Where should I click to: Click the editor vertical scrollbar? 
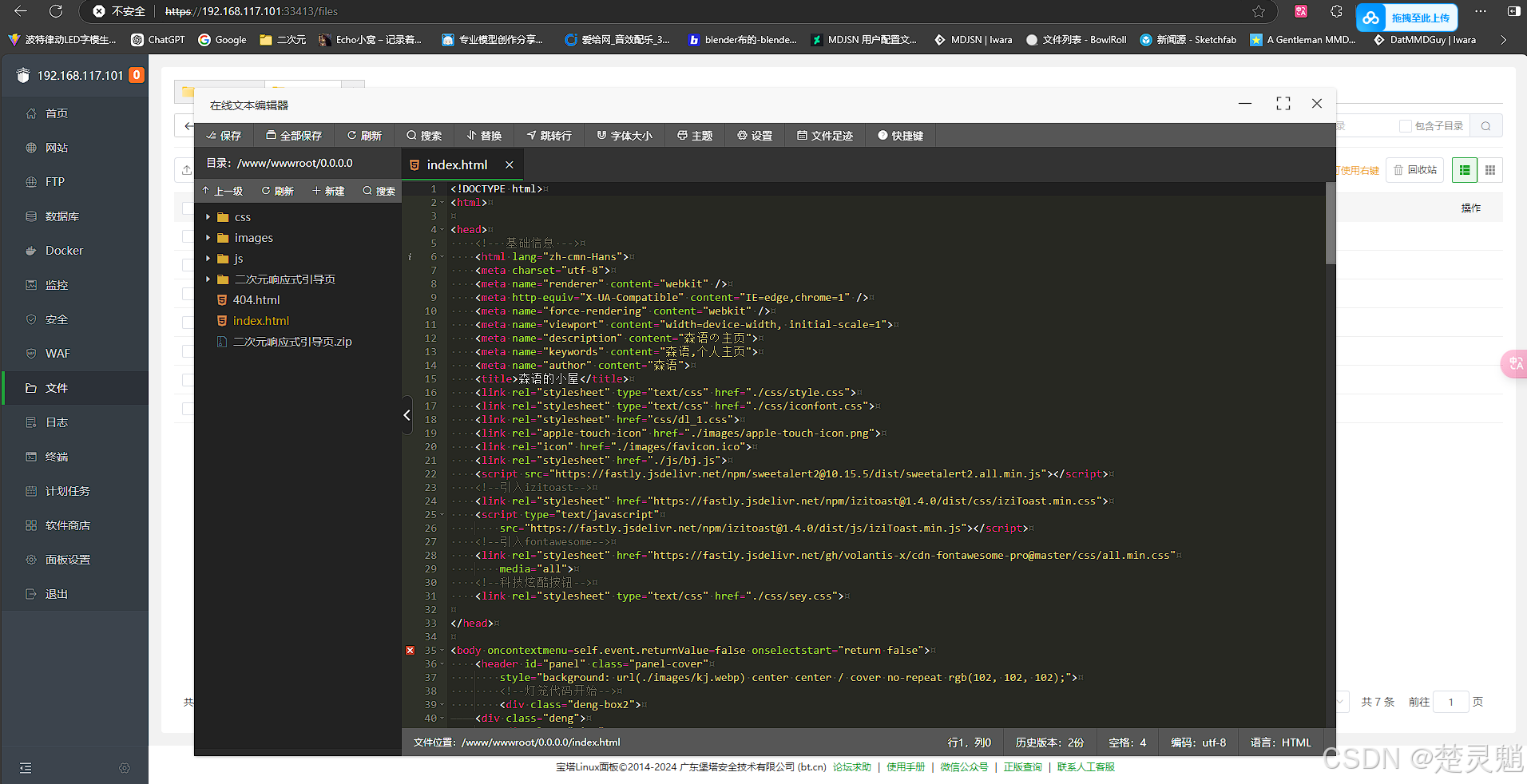[x=1331, y=224]
